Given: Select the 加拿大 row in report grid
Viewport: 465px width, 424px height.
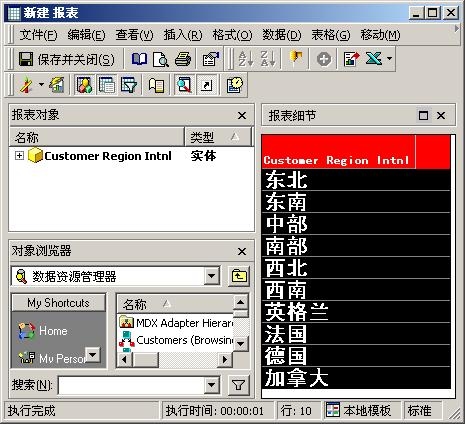Looking at the screenshot, I should coord(356,378).
